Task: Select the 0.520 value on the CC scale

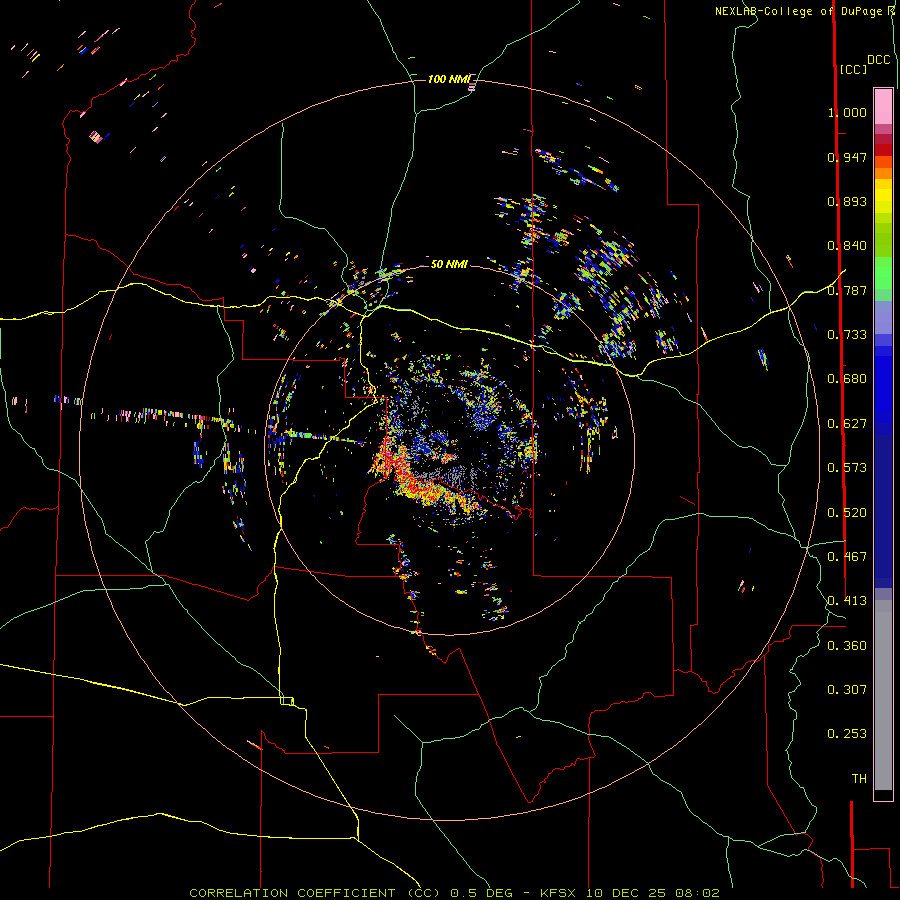Action: tap(847, 512)
